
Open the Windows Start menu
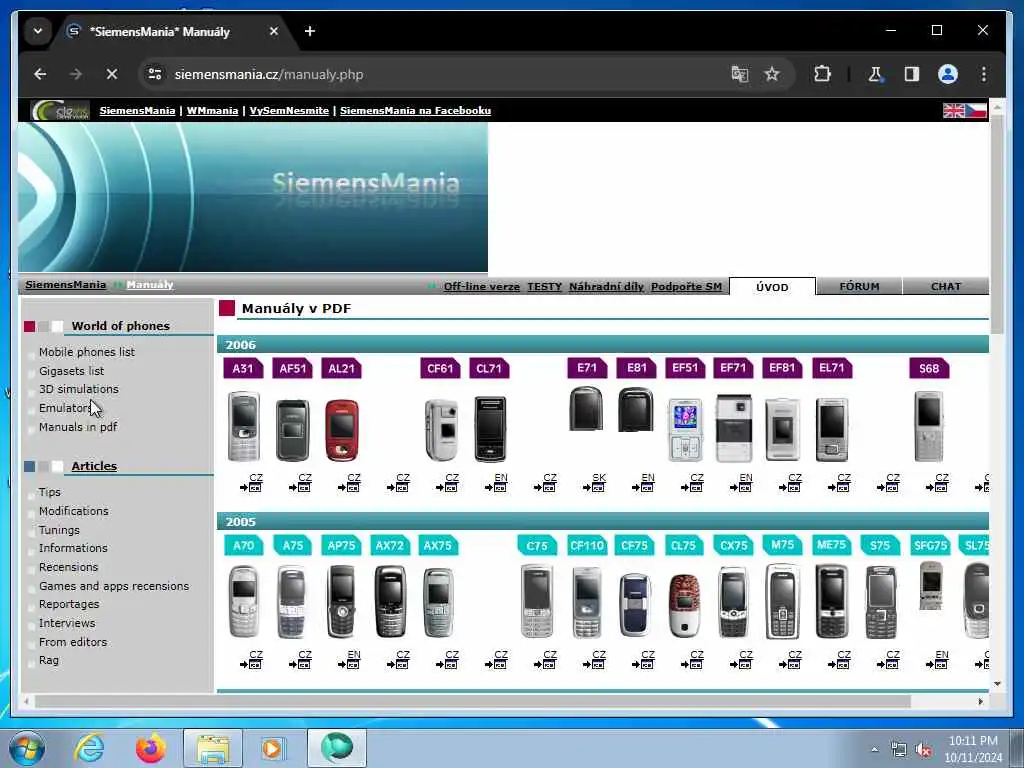pyautogui.click(x=26, y=748)
